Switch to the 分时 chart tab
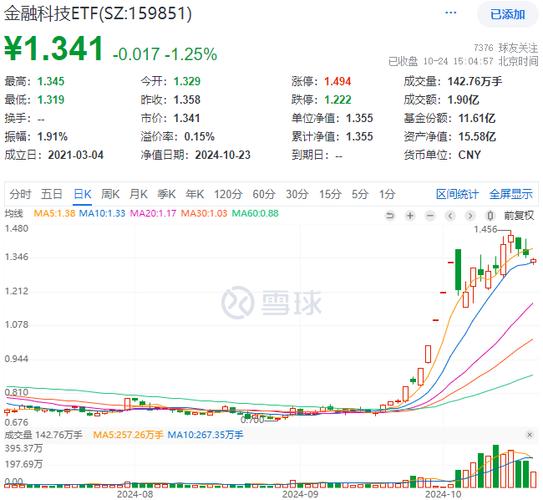This screenshot has height=500, width=543. [x=20, y=194]
